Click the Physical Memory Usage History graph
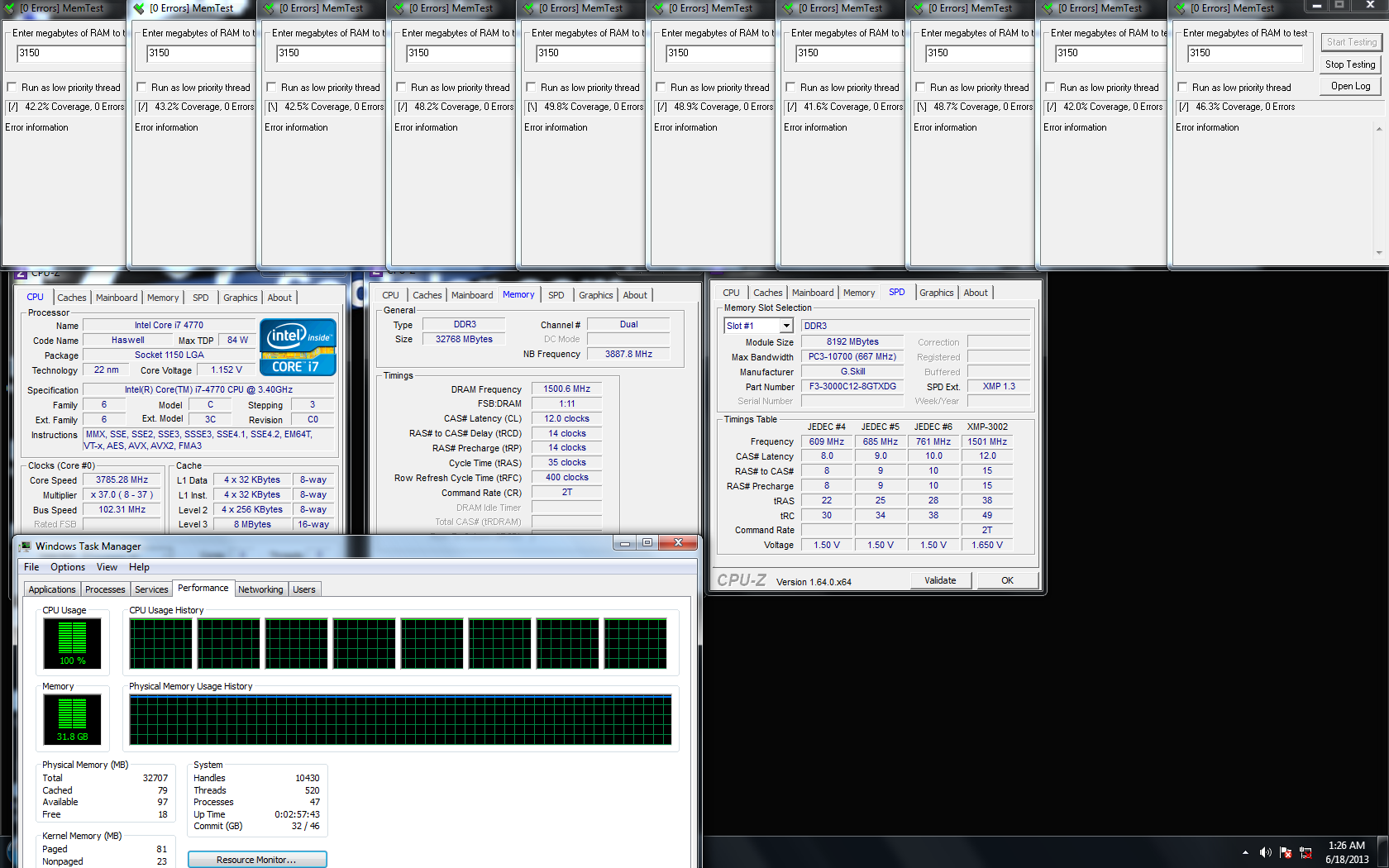This screenshot has width=1389, height=868. pyautogui.click(x=400, y=720)
